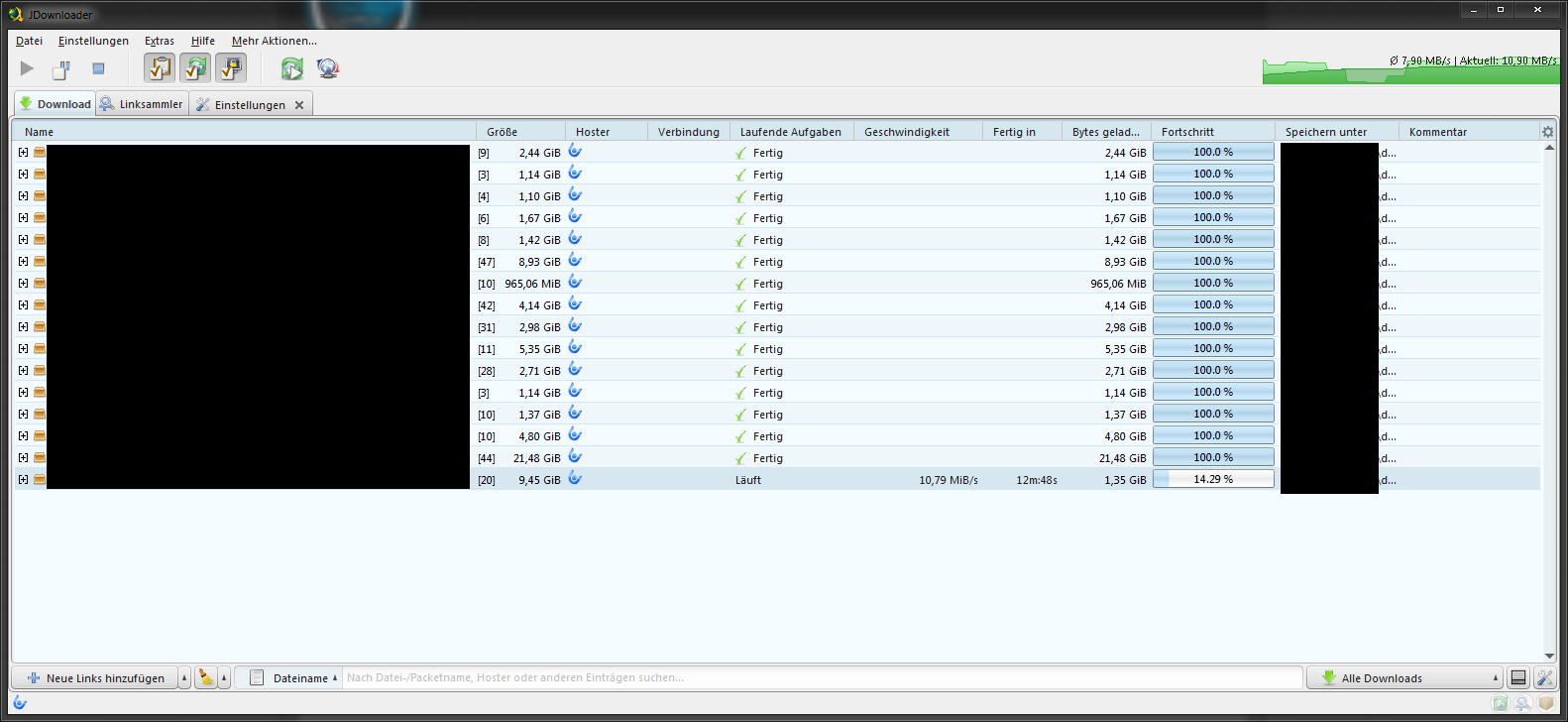Click the hoster icon in the 2,44 GiB row
Image resolution: width=1568 pixels, height=722 pixels.
[575, 151]
